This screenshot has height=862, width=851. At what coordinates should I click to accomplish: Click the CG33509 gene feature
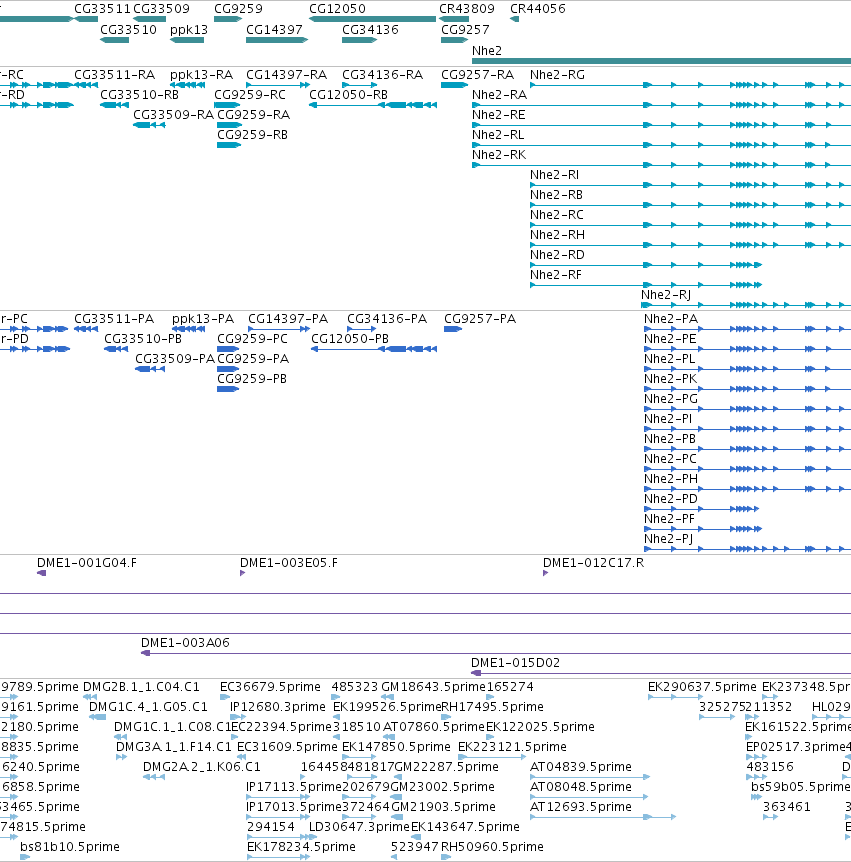point(150,19)
